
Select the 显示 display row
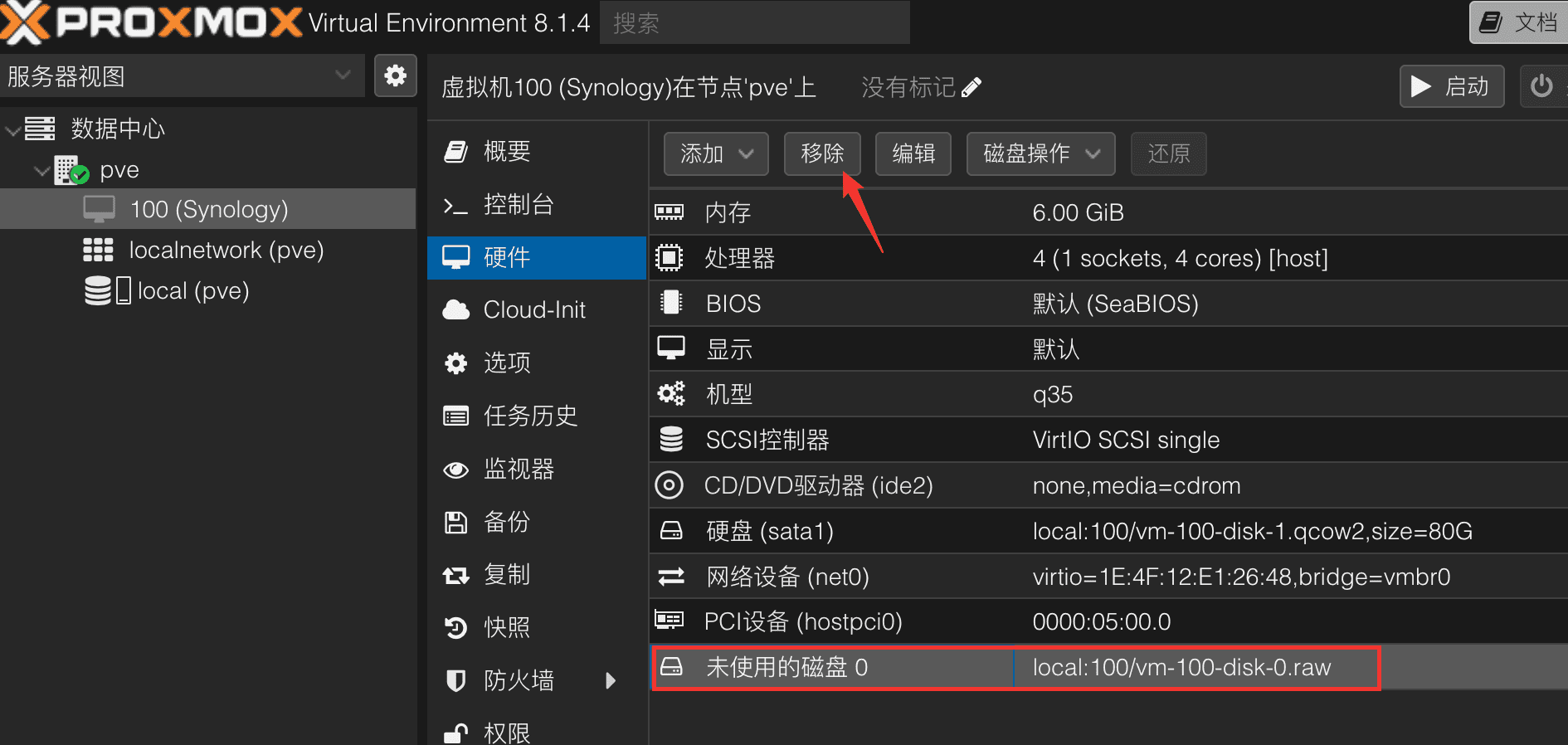(1108, 349)
